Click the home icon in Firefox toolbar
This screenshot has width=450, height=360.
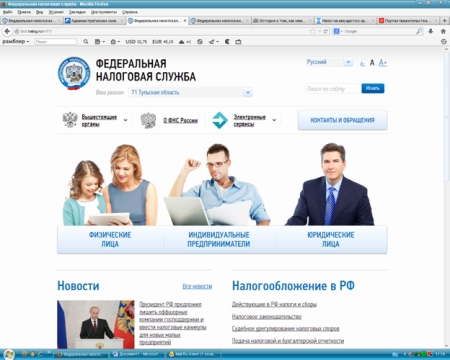(443, 31)
